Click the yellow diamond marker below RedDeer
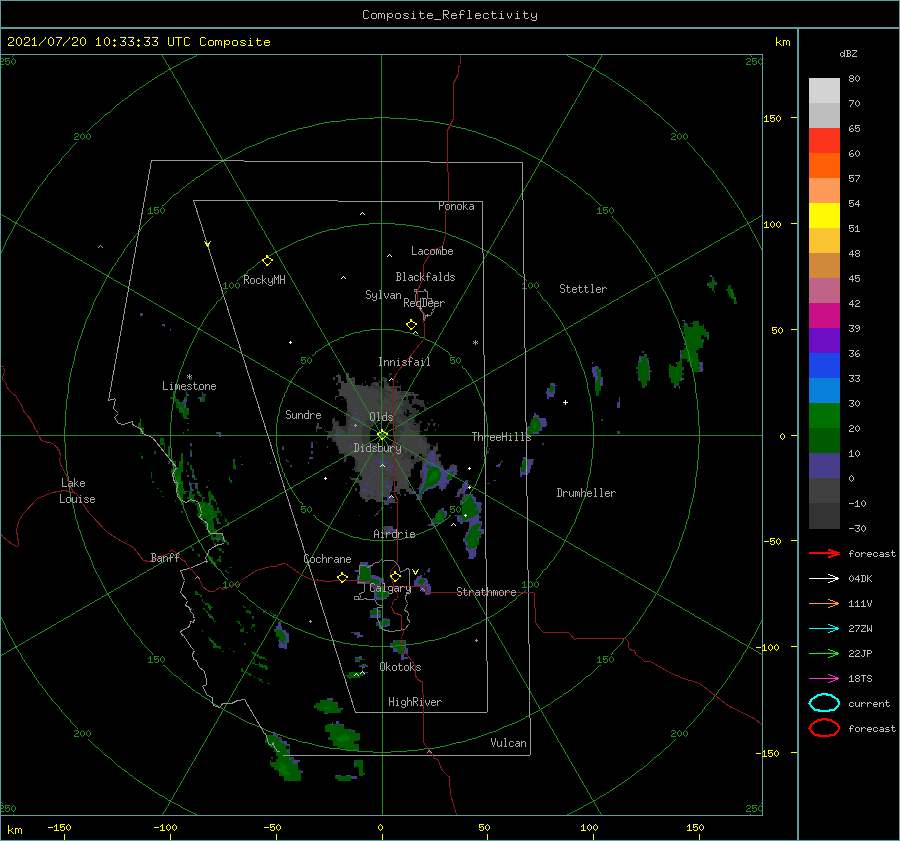This screenshot has width=900, height=841. coord(411,325)
